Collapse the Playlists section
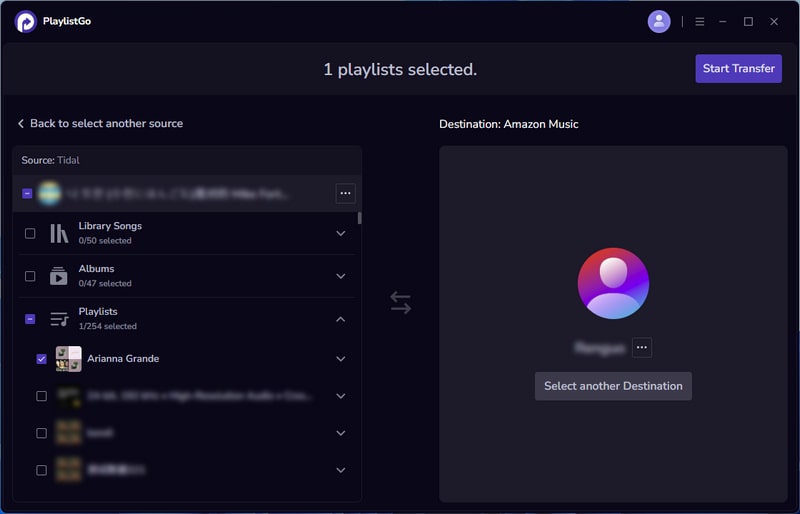800x514 pixels. [x=341, y=320]
